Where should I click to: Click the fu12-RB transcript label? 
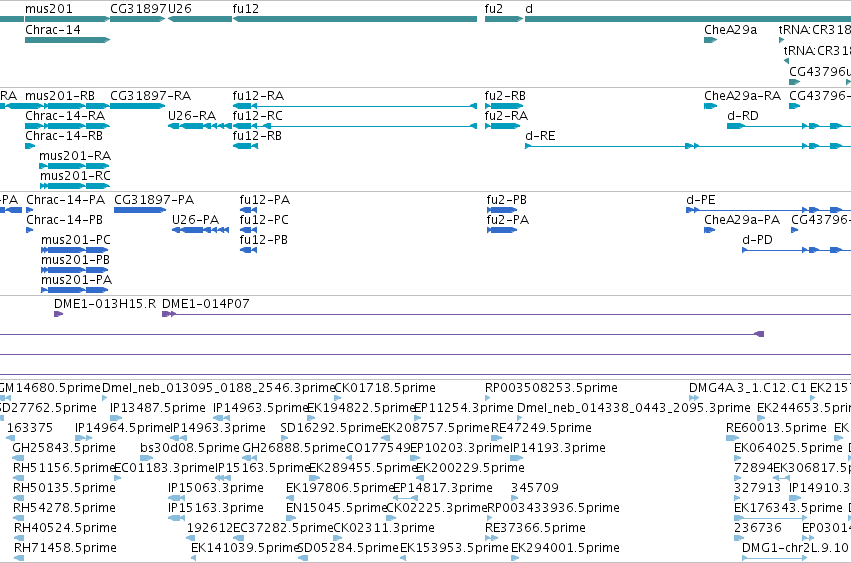(257, 136)
